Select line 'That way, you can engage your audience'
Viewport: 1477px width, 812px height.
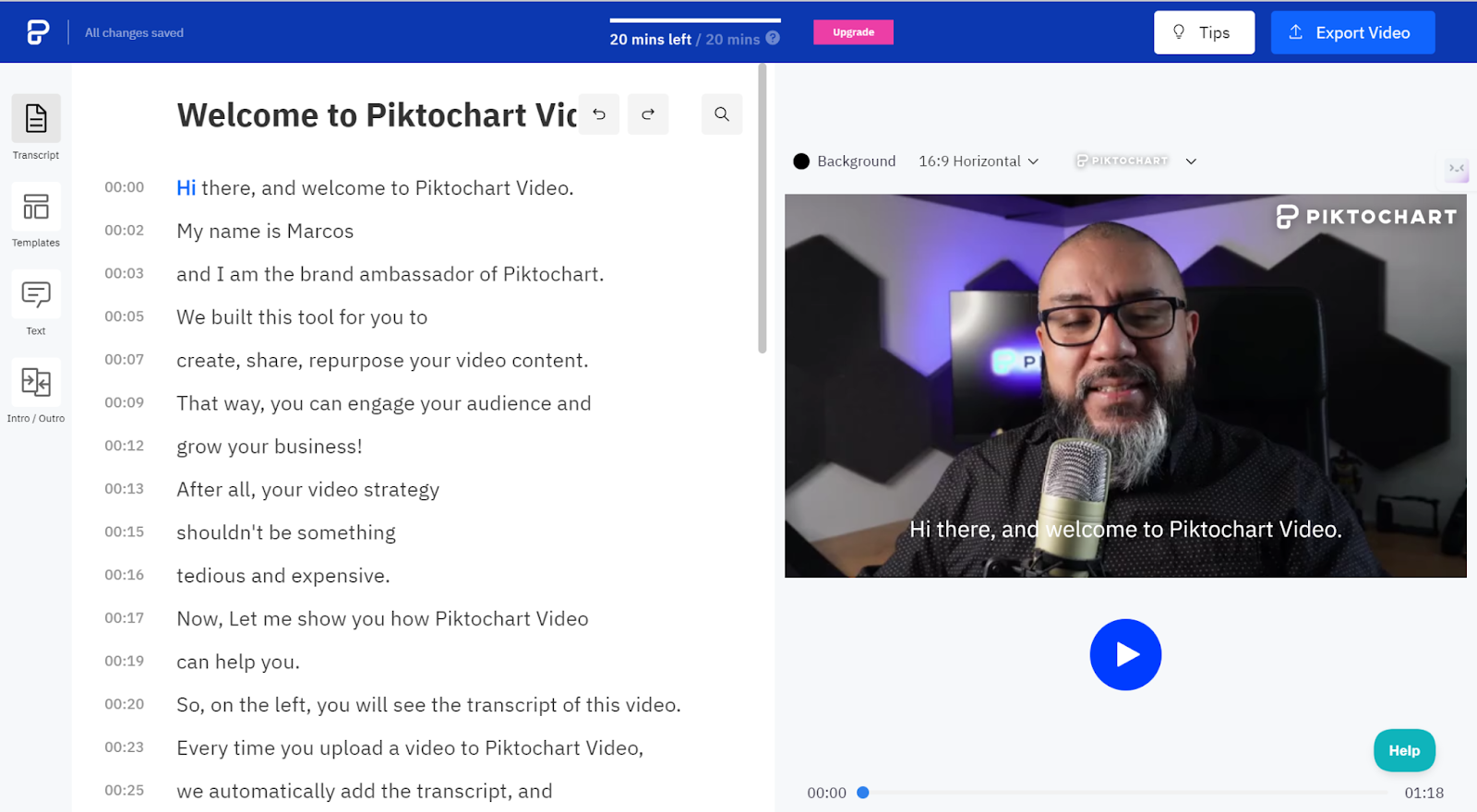click(x=384, y=403)
